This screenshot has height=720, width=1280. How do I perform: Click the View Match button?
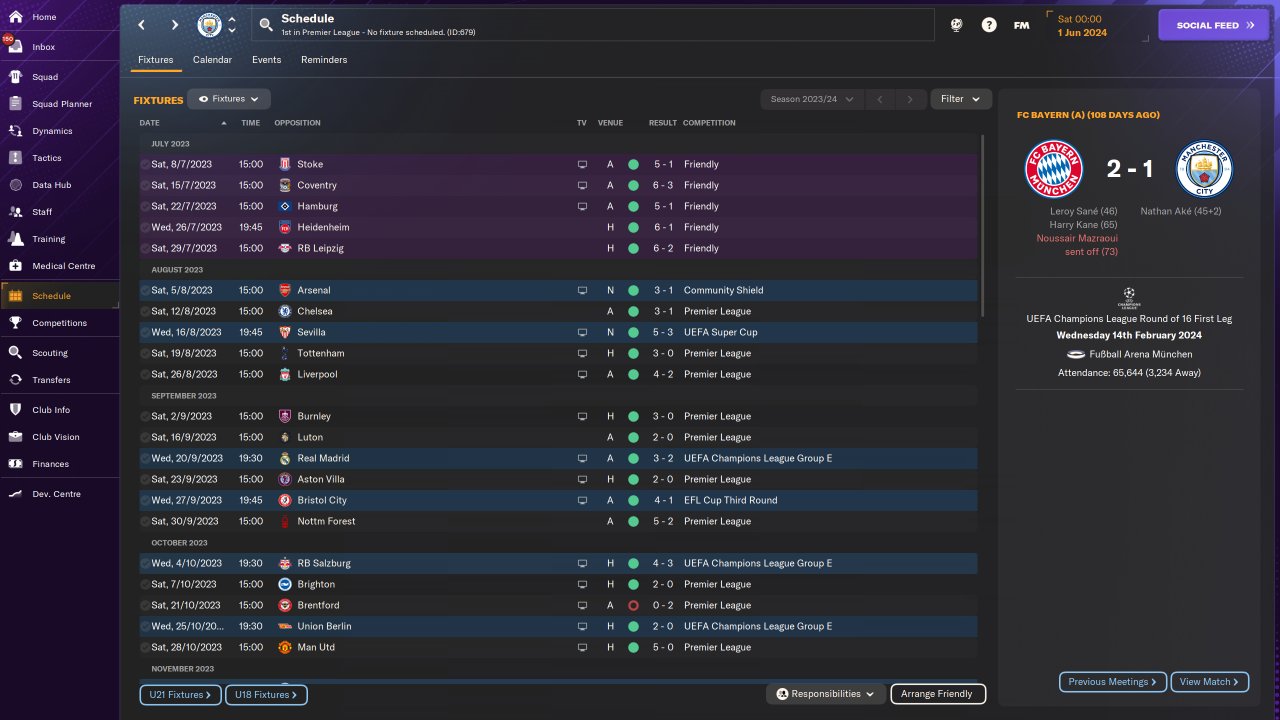(x=1209, y=682)
